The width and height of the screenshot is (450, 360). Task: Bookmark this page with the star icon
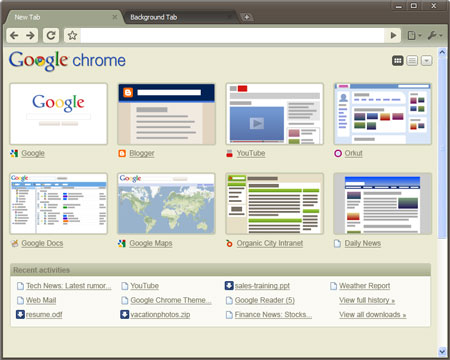click(x=72, y=35)
